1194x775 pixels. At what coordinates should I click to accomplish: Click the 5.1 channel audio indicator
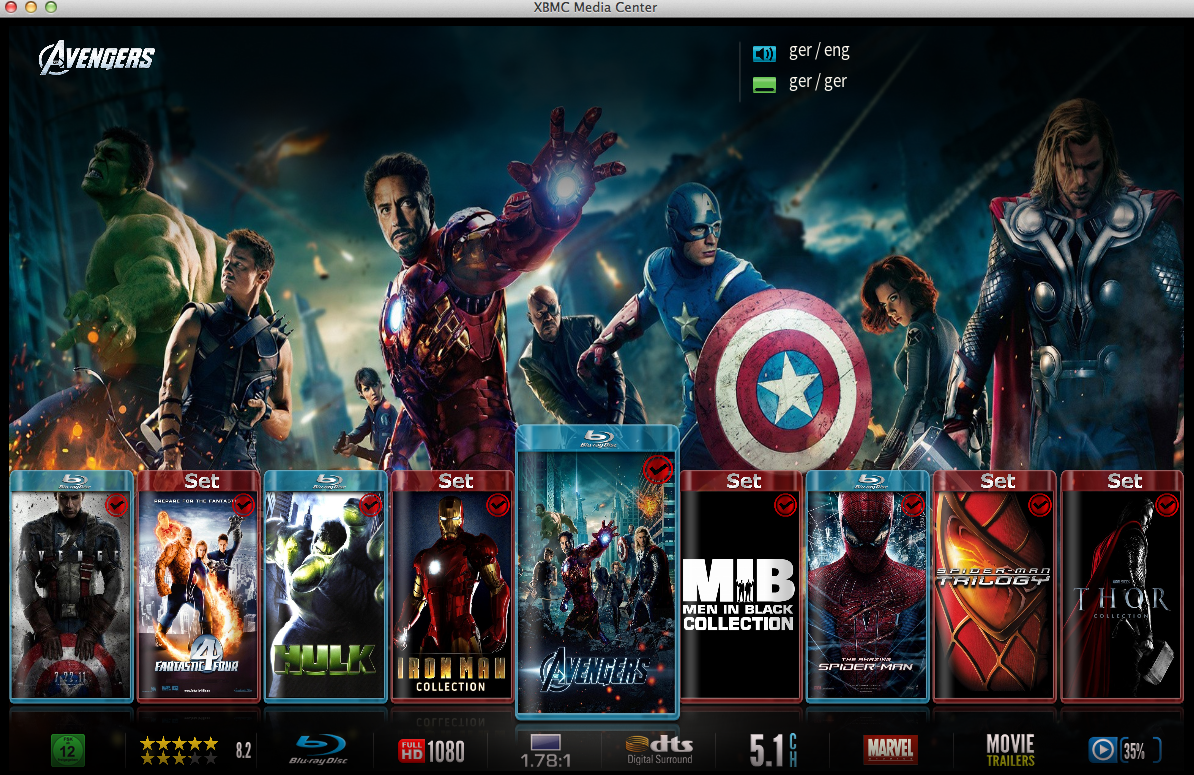(773, 750)
